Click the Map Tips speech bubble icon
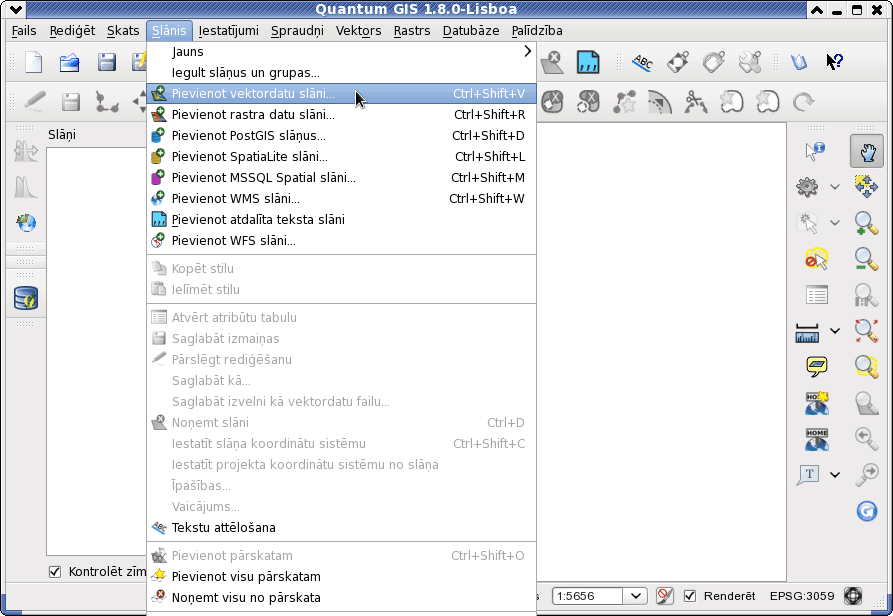Image resolution: width=893 pixels, height=616 pixels. (x=817, y=366)
